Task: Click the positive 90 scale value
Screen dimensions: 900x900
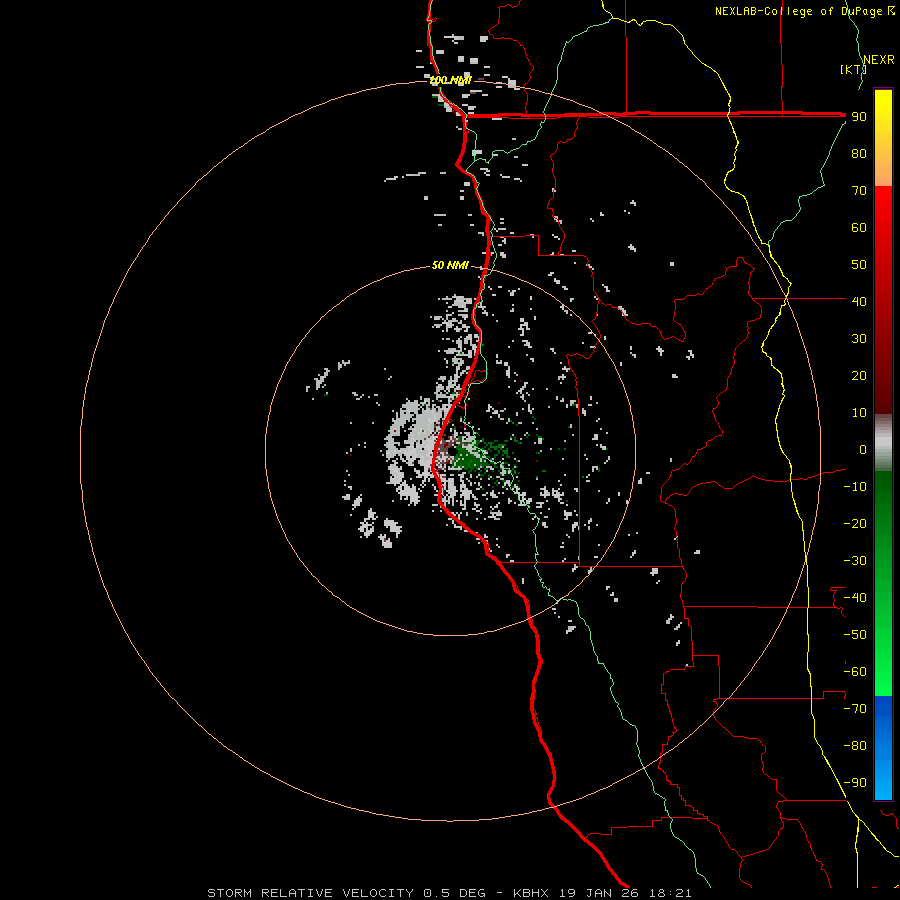Action: [859, 117]
